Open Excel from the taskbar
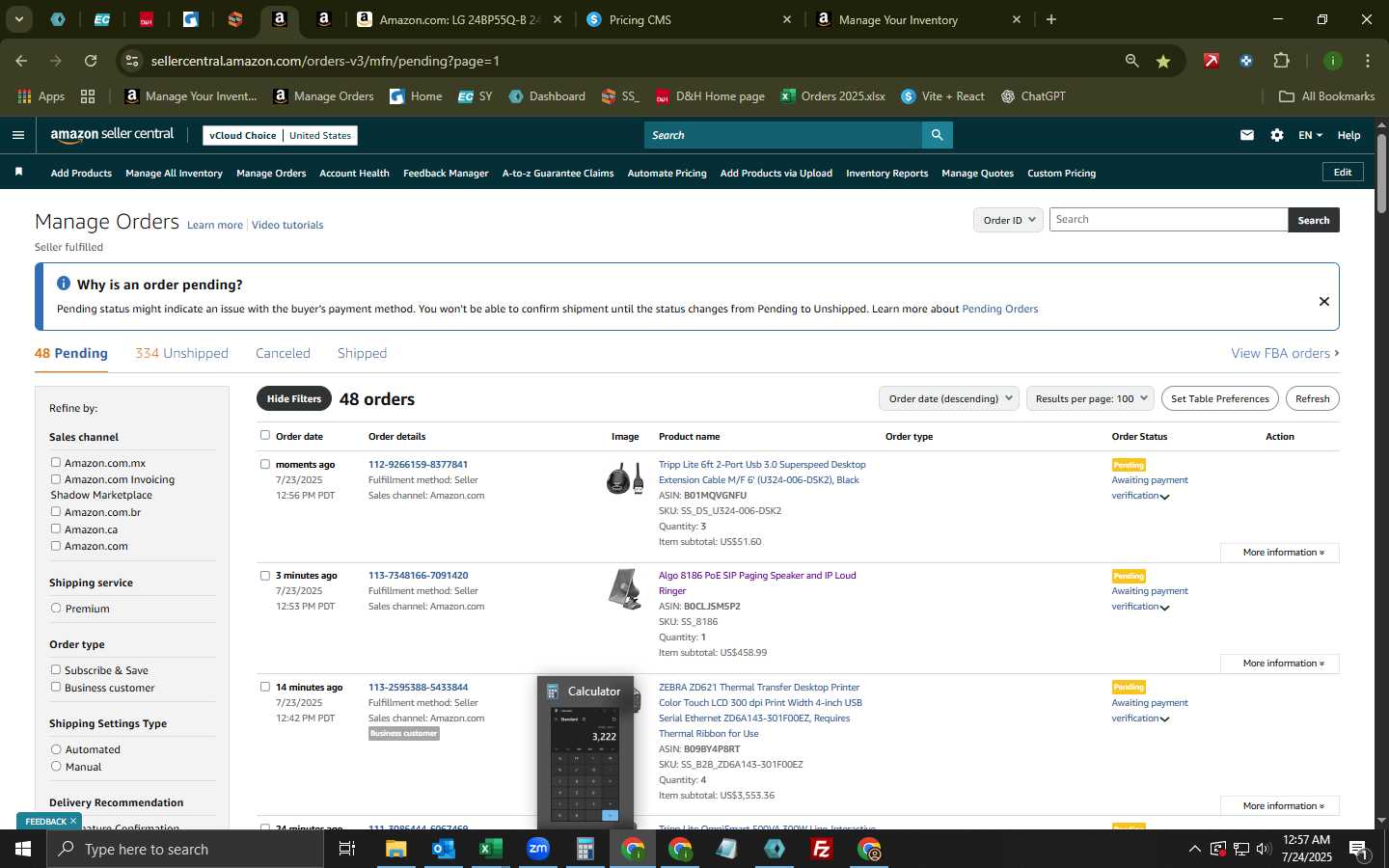The height and width of the screenshot is (868, 1389). pos(491,849)
